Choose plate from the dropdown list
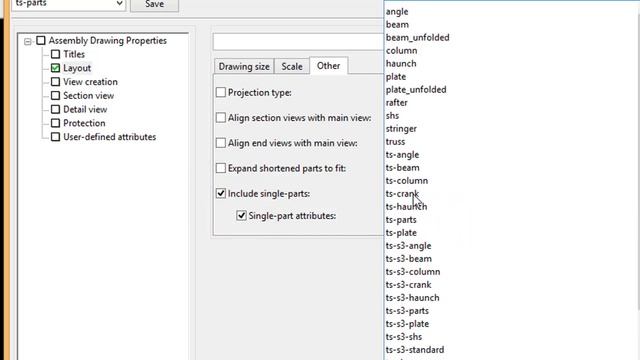Screen dimensions: 640x360 pos(396,77)
